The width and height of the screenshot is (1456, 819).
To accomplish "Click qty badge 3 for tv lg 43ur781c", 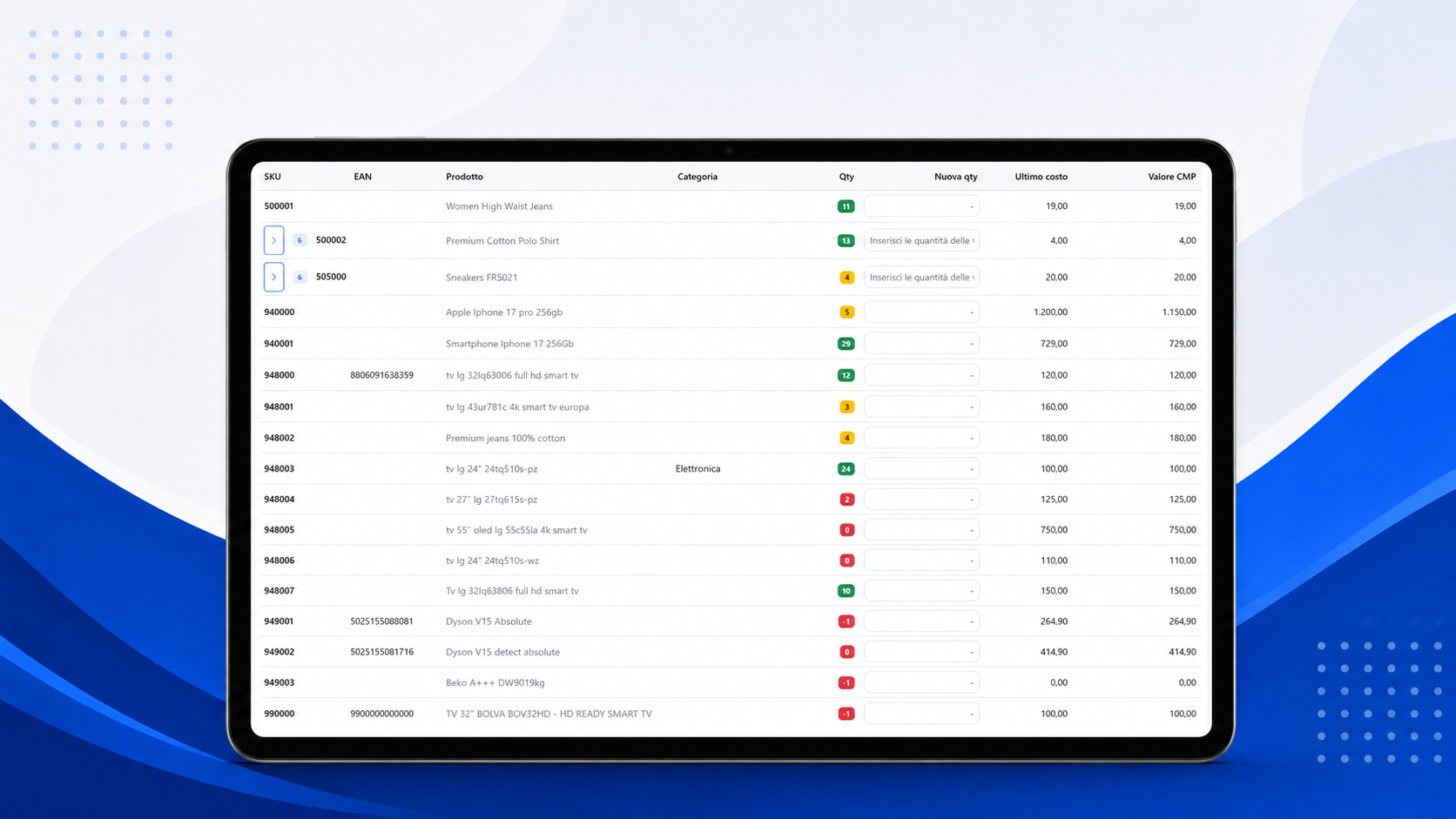I will [846, 406].
